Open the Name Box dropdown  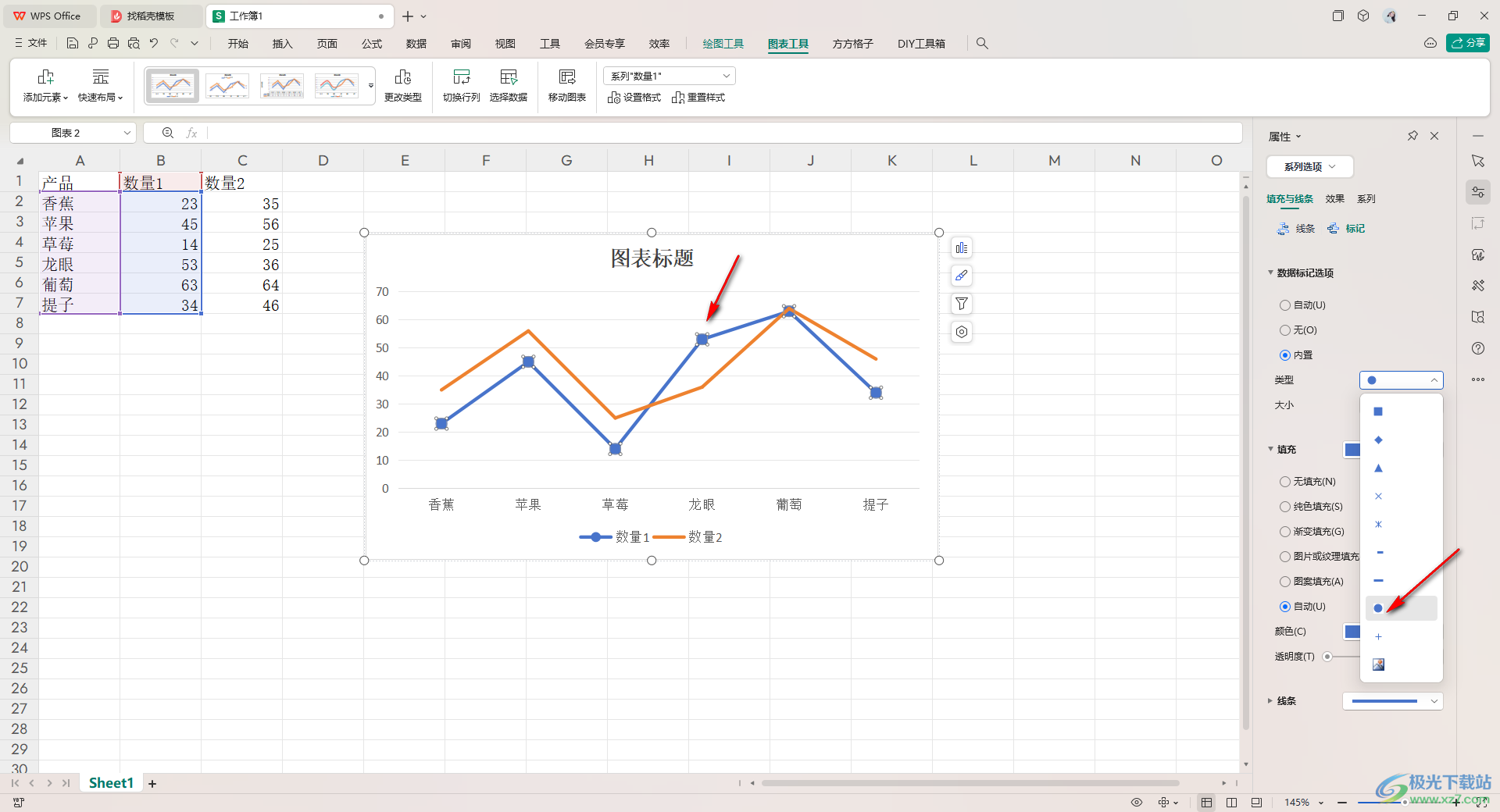pyautogui.click(x=127, y=133)
